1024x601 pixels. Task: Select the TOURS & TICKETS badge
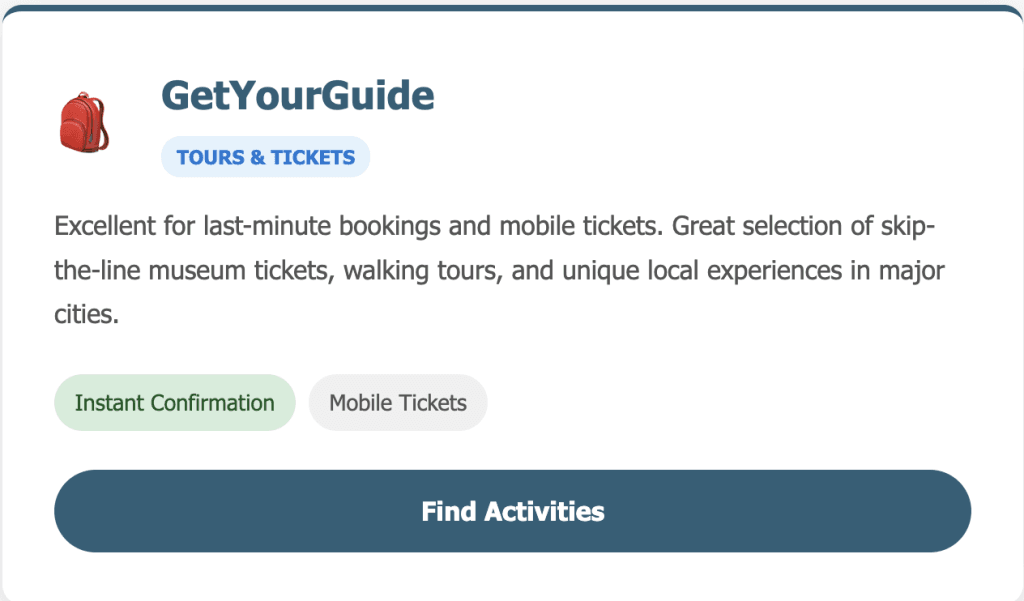coord(265,158)
